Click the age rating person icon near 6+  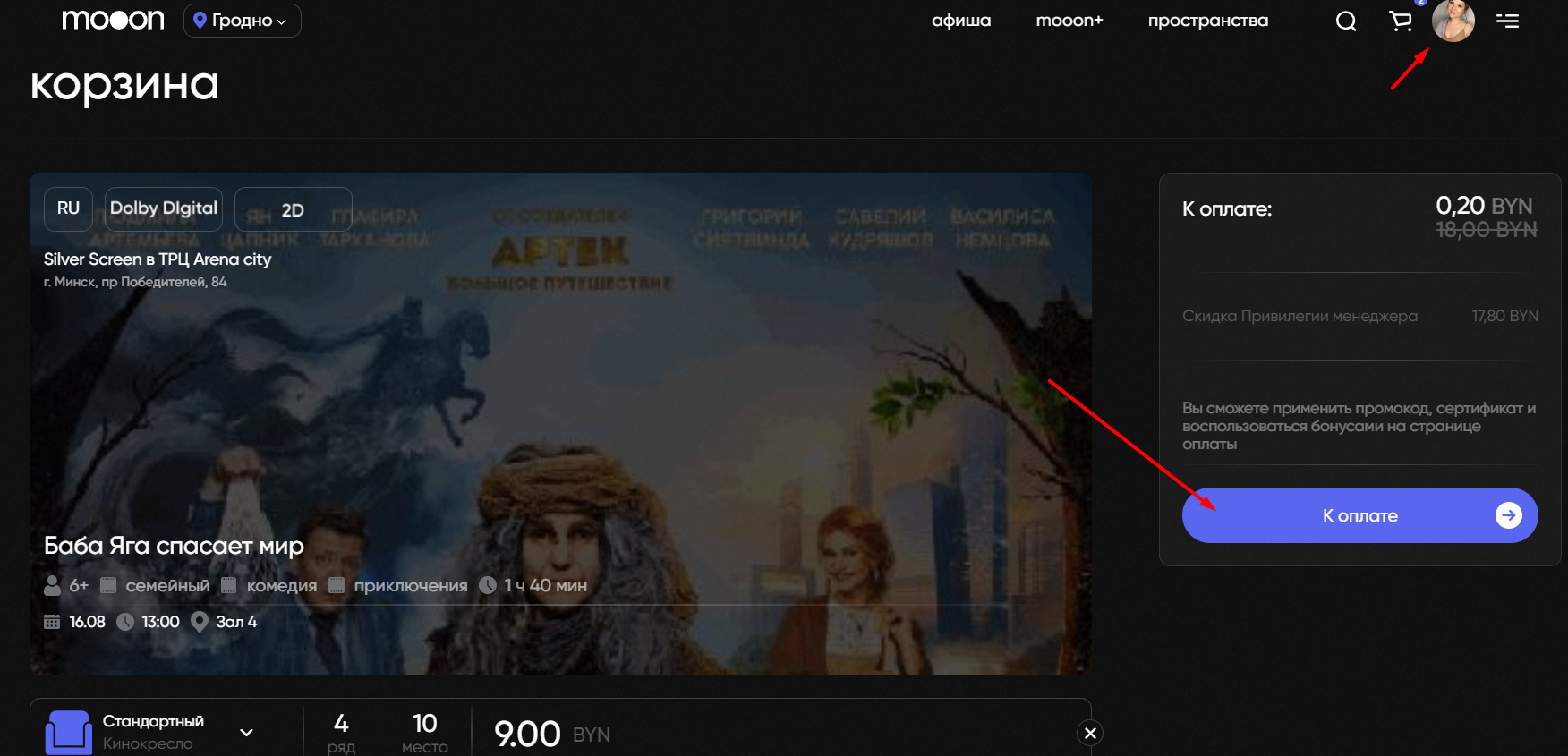pos(52,585)
